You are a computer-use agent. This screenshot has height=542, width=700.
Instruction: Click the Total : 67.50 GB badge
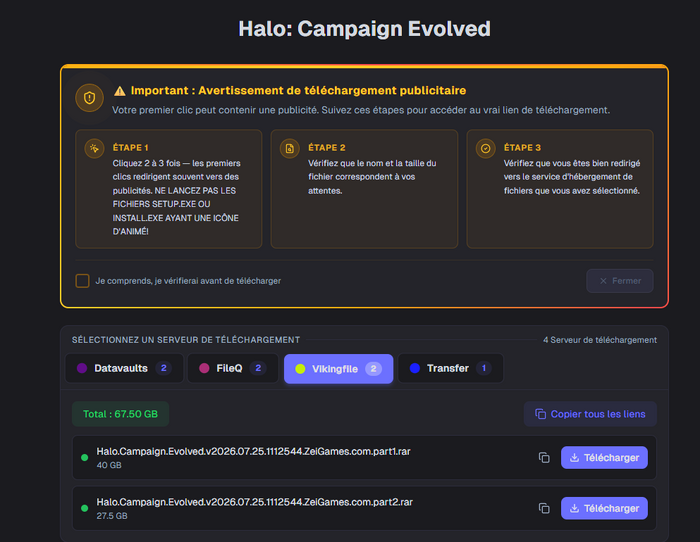121,414
